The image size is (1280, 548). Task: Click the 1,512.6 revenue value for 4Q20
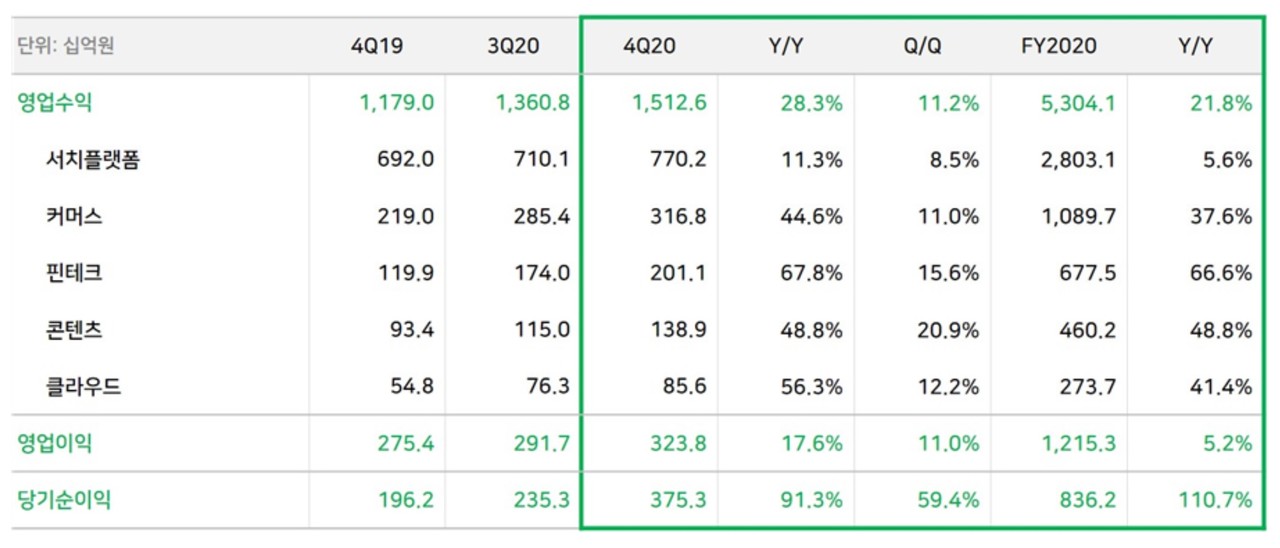pyautogui.click(x=668, y=103)
